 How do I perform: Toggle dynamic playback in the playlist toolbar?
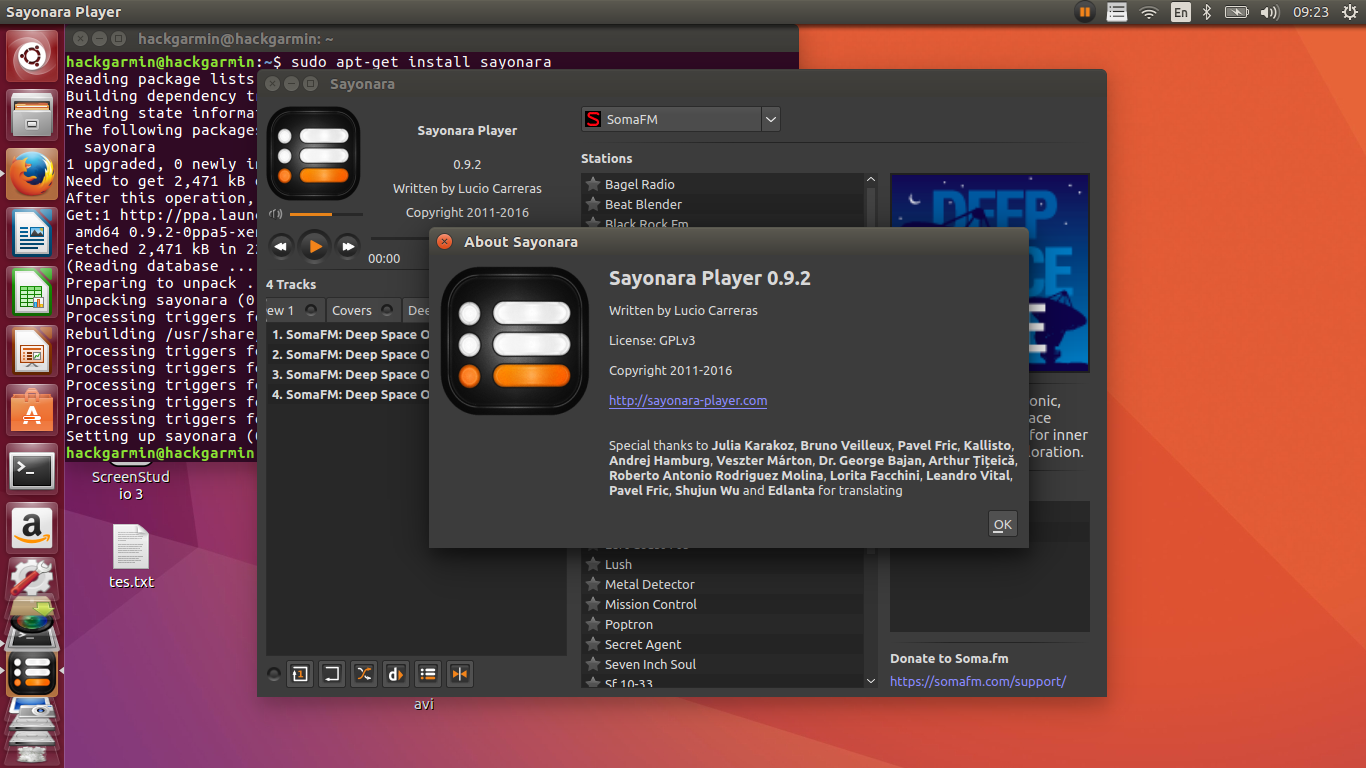tap(396, 674)
